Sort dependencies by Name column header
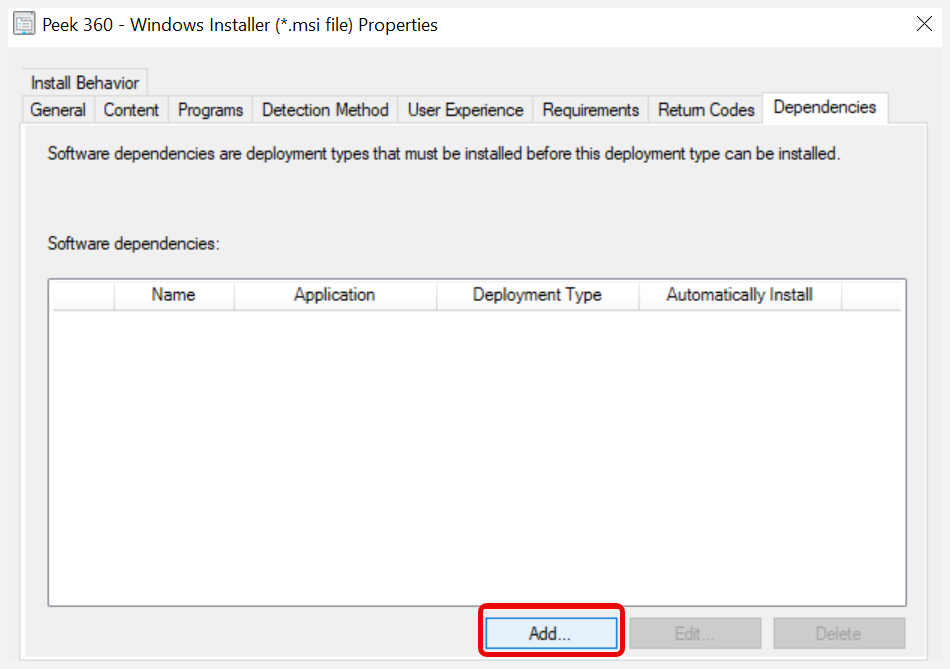Screen dimensions: 950x669 tap(174, 295)
